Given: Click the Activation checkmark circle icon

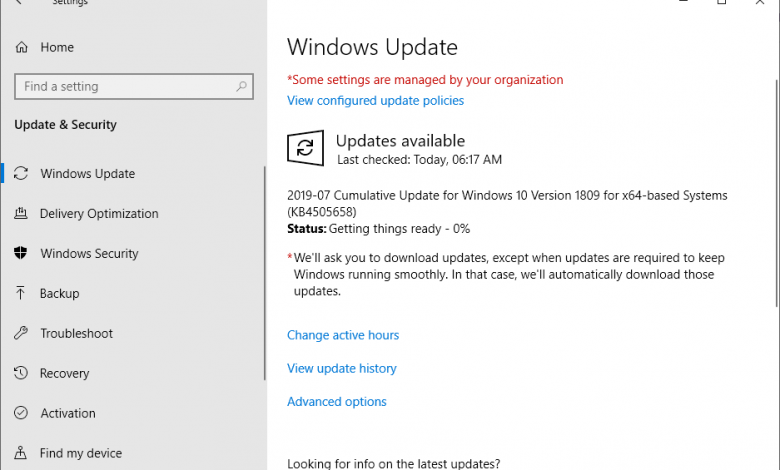Looking at the screenshot, I should pos(21,413).
